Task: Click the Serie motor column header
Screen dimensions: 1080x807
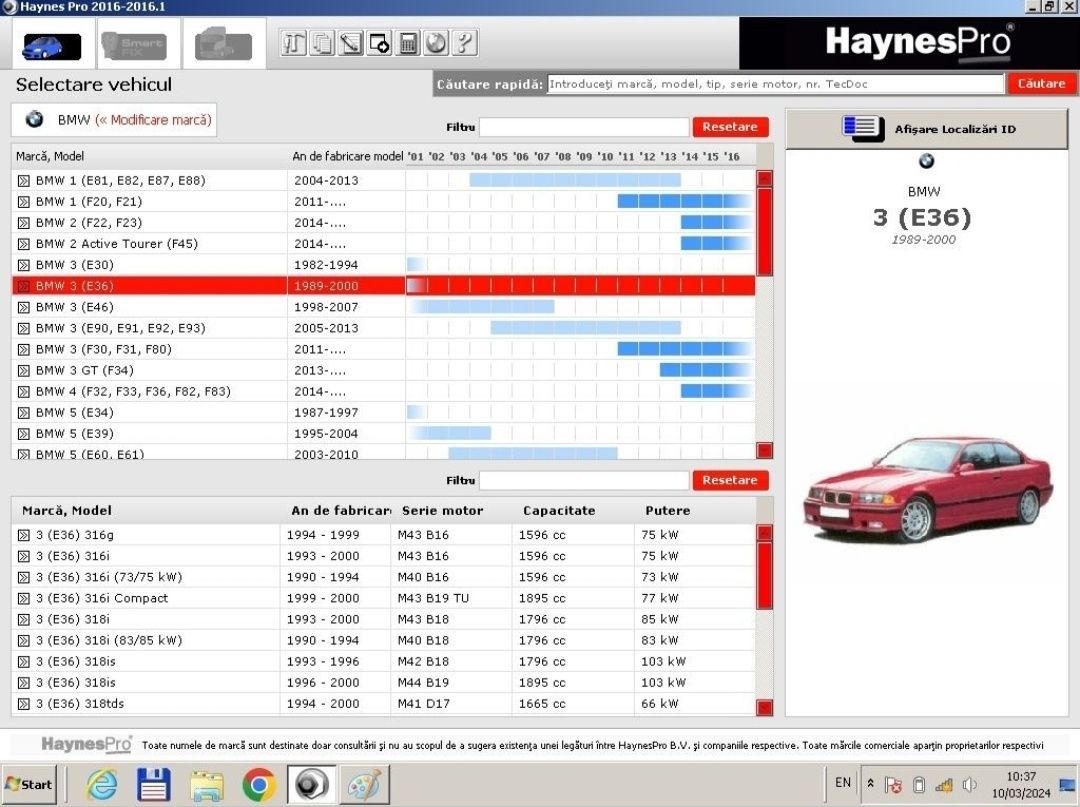Action: coord(442,511)
